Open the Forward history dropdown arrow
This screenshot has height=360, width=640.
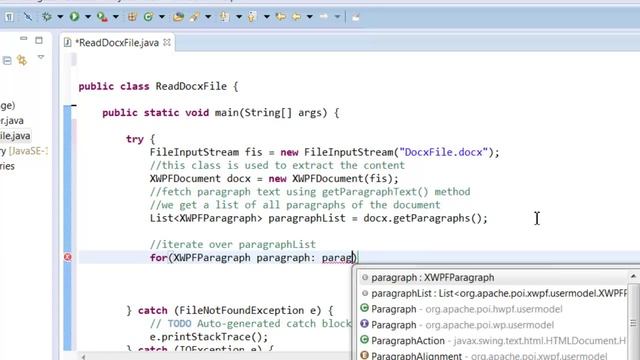click(337, 17)
